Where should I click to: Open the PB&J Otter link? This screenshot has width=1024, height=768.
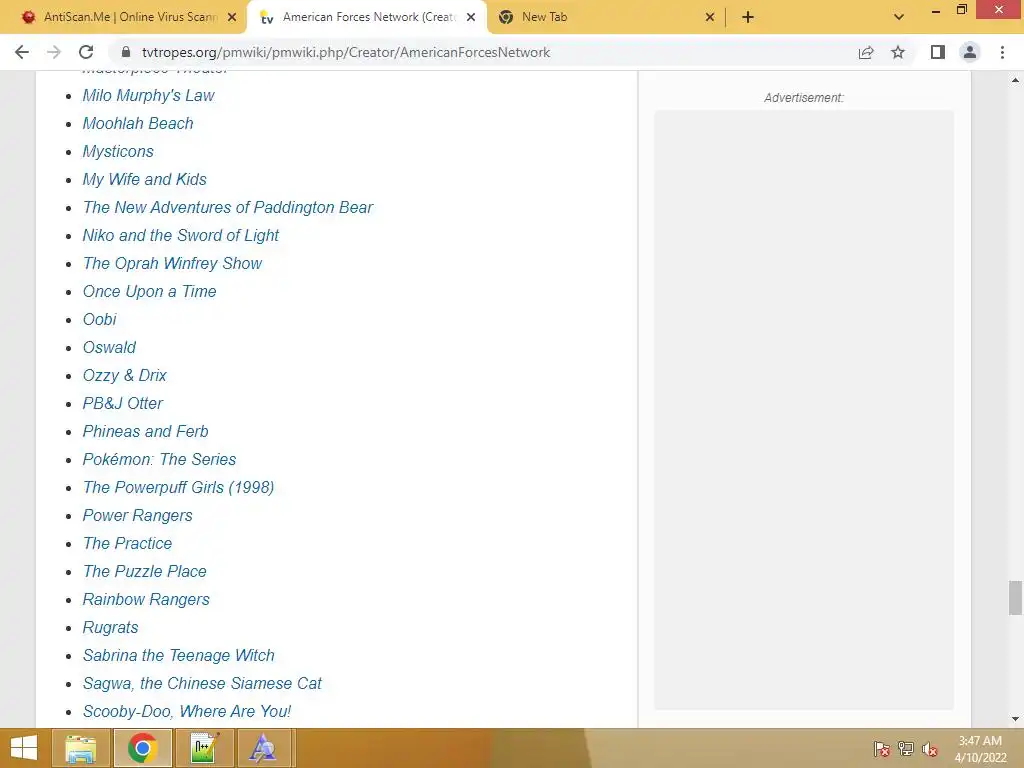point(123,404)
